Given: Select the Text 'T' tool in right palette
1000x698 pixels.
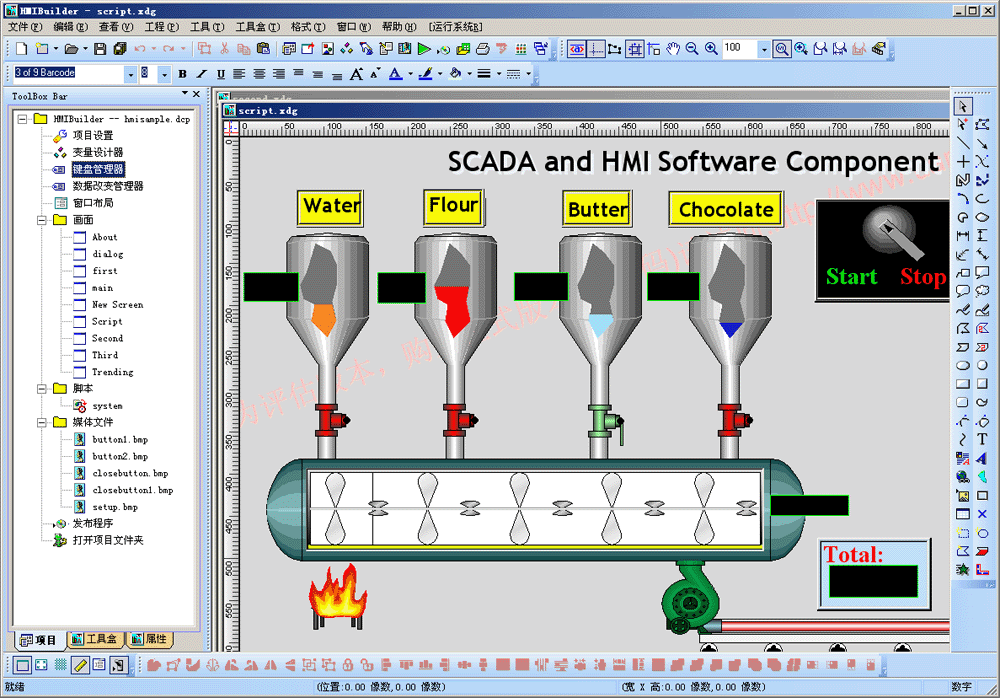Looking at the screenshot, I should [982, 439].
